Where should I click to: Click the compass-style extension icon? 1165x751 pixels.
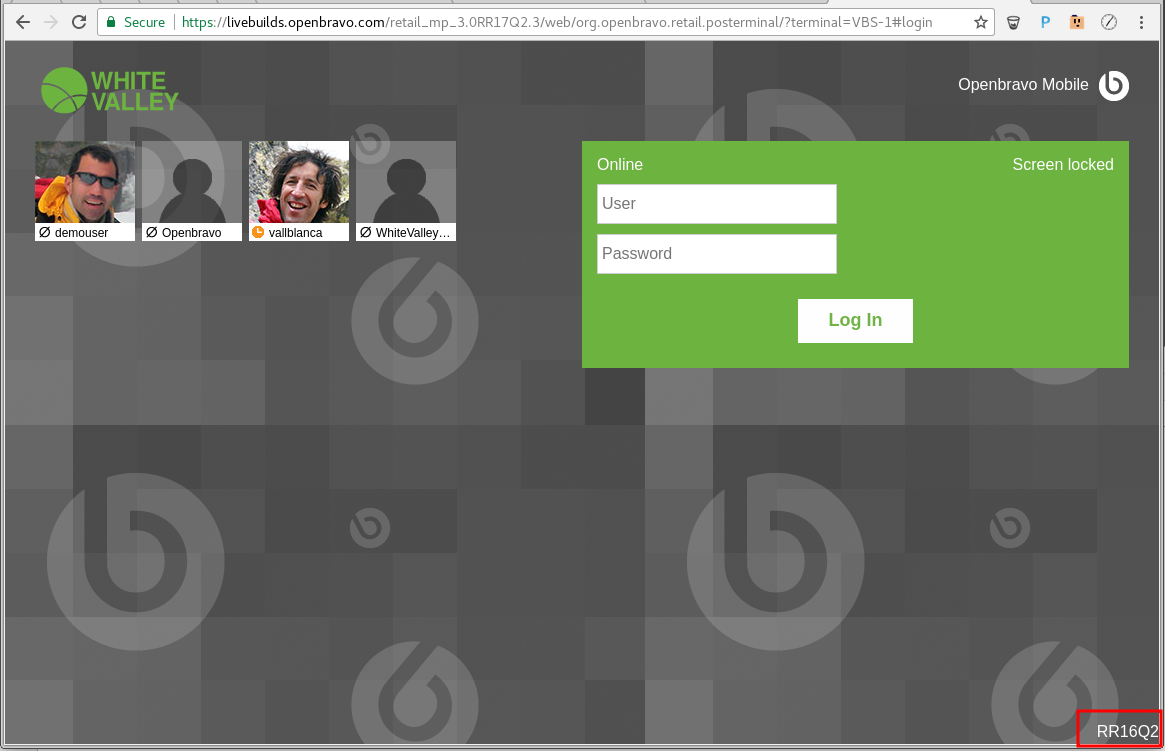click(x=1109, y=22)
